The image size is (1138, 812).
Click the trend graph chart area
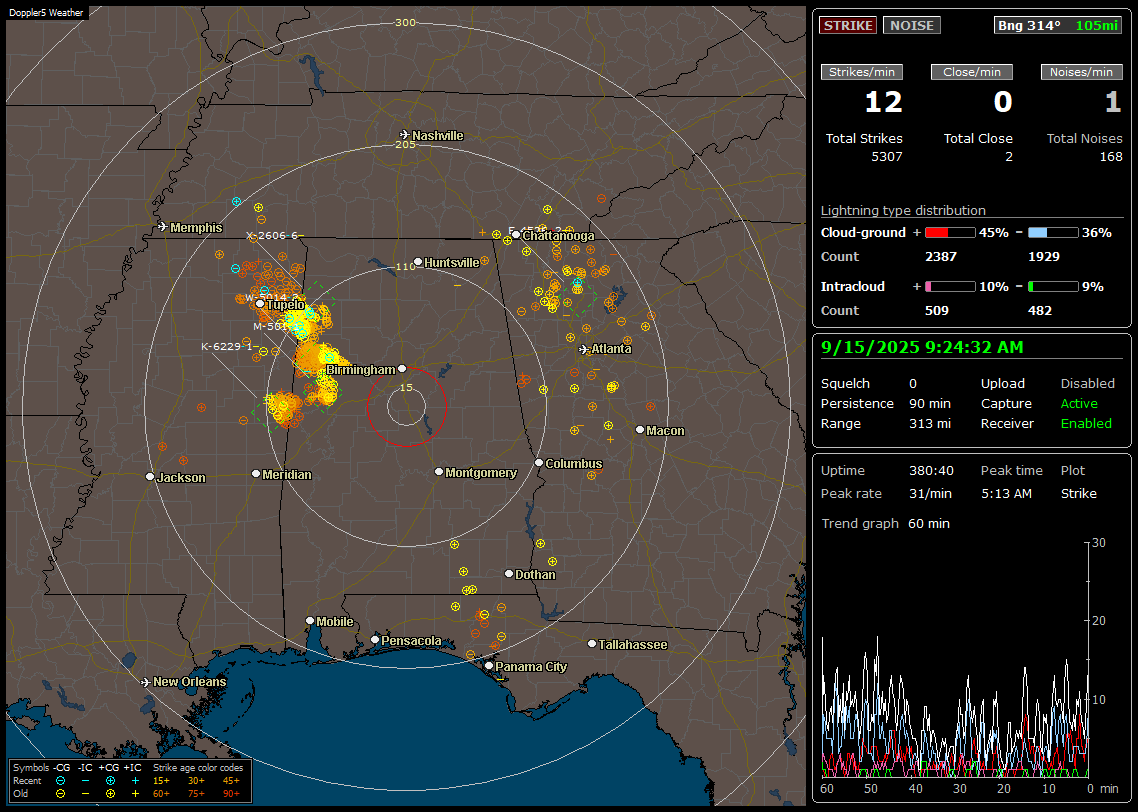tap(955, 660)
